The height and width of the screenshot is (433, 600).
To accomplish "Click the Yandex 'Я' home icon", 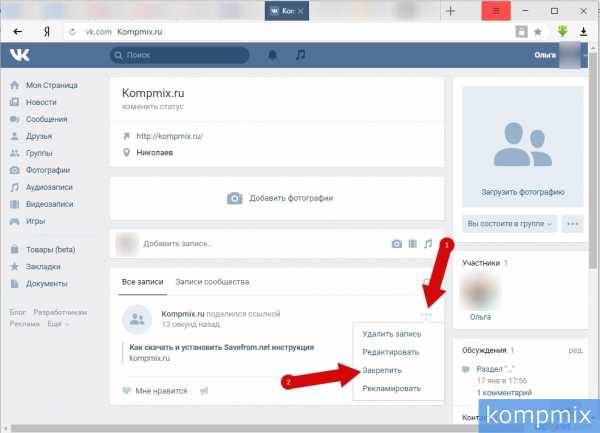I will [x=47, y=32].
